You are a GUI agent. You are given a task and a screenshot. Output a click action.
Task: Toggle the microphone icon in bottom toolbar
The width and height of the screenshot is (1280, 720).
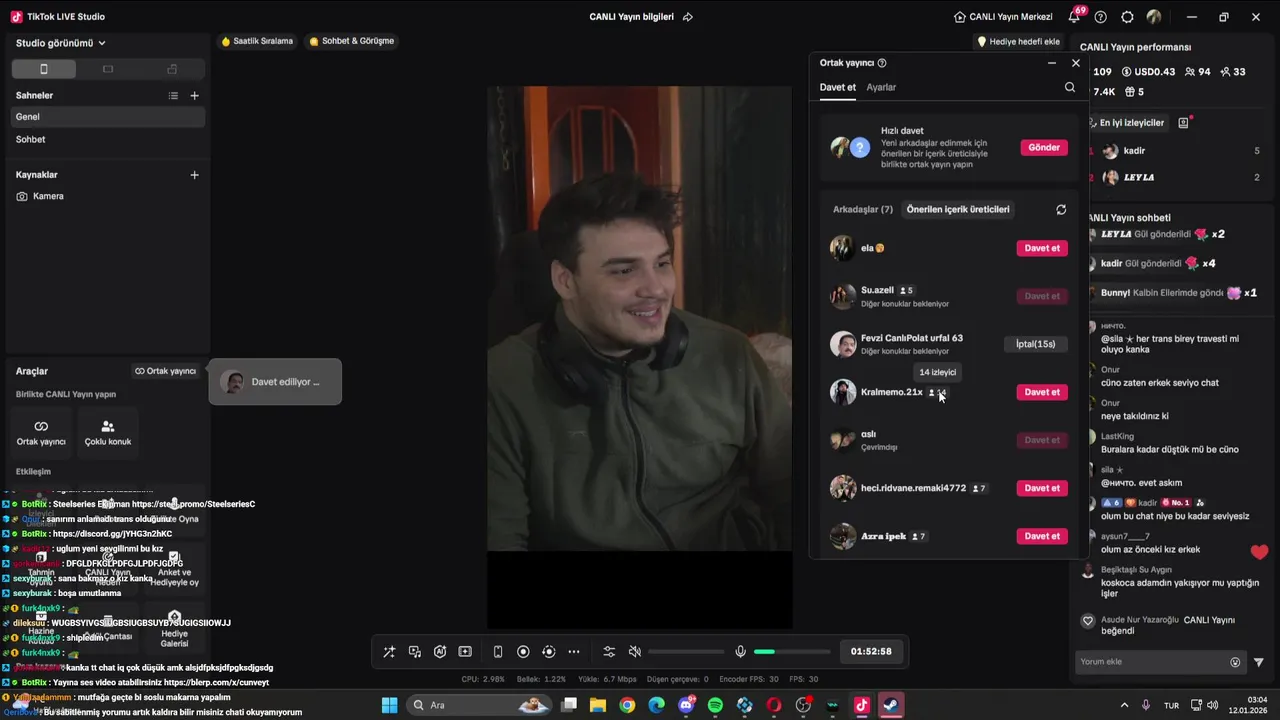pos(740,652)
